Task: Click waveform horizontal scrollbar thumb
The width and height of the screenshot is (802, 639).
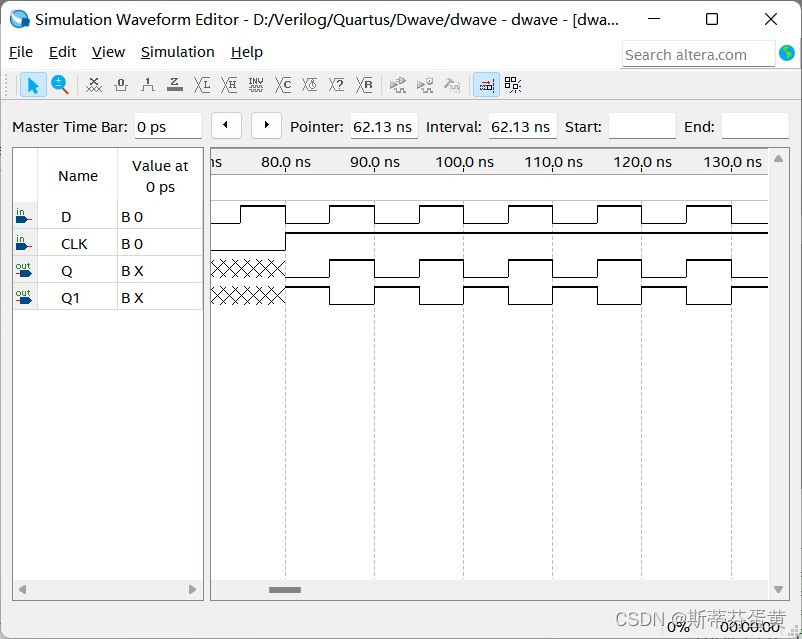Action: (x=285, y=590)
